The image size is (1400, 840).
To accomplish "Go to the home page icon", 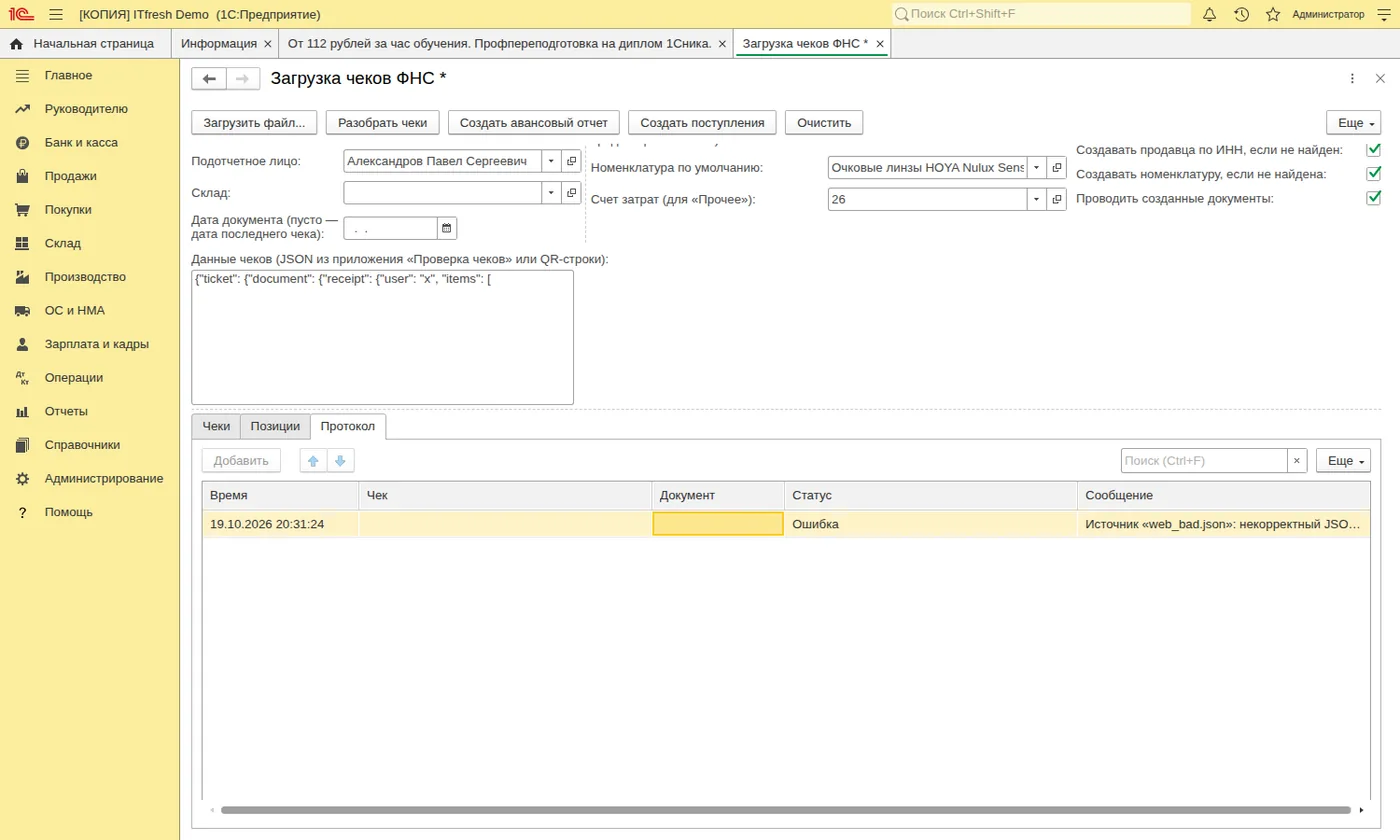I will 16,44.
